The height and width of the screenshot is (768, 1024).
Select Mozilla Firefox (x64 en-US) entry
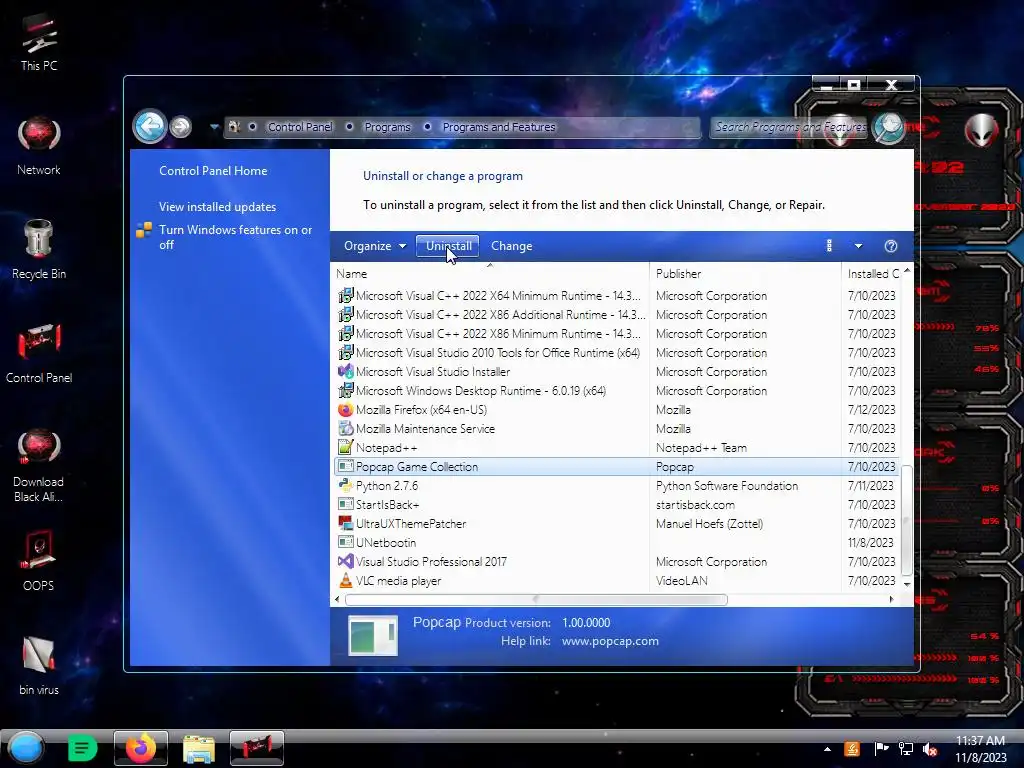coord(616,409)
